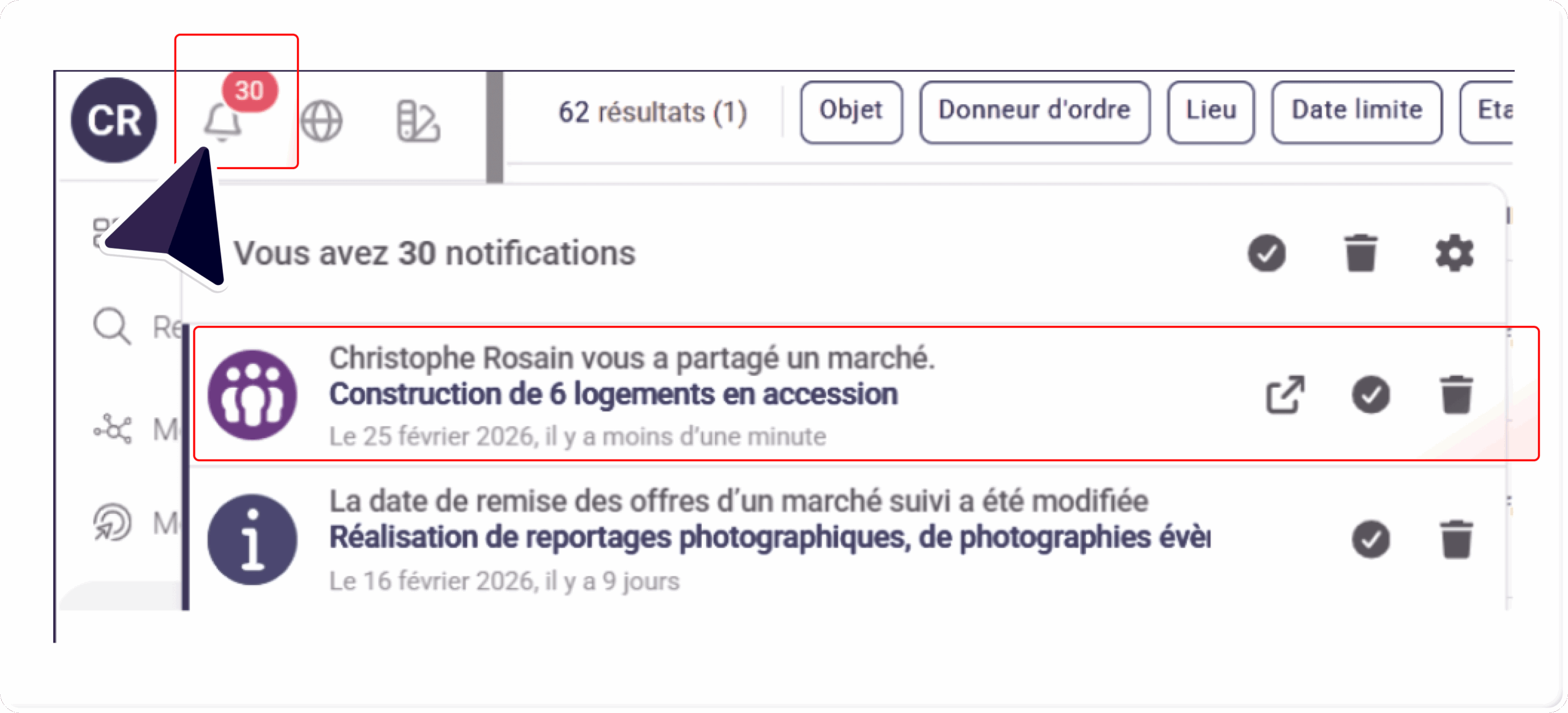Open the Lieu filter

1211,111
